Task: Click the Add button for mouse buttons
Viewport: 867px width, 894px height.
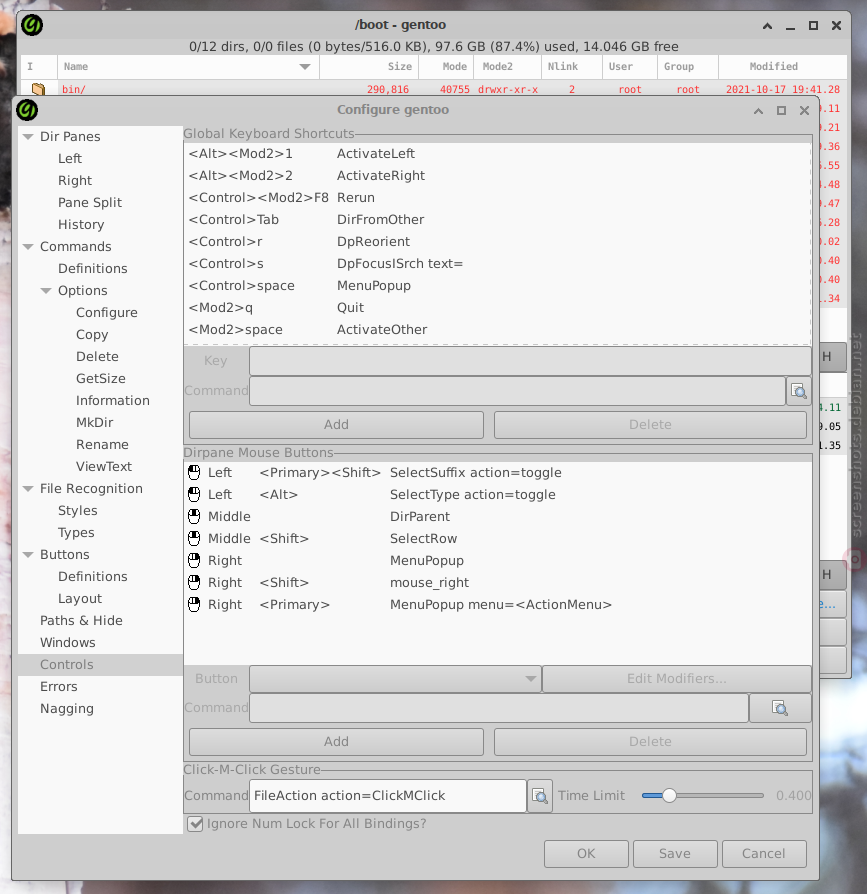Action: coord(336,742)
